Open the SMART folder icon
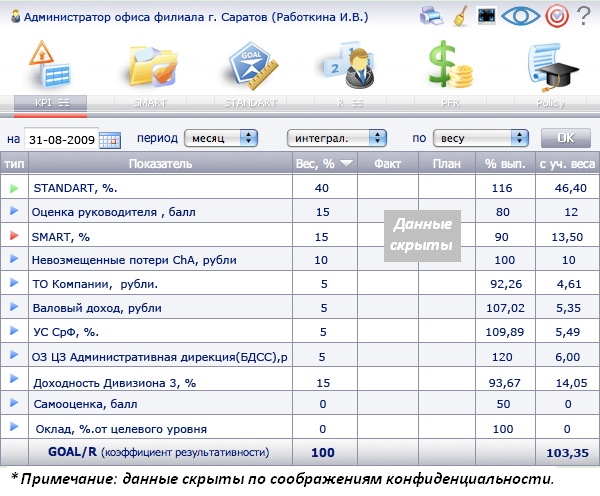 pos(153,67)
